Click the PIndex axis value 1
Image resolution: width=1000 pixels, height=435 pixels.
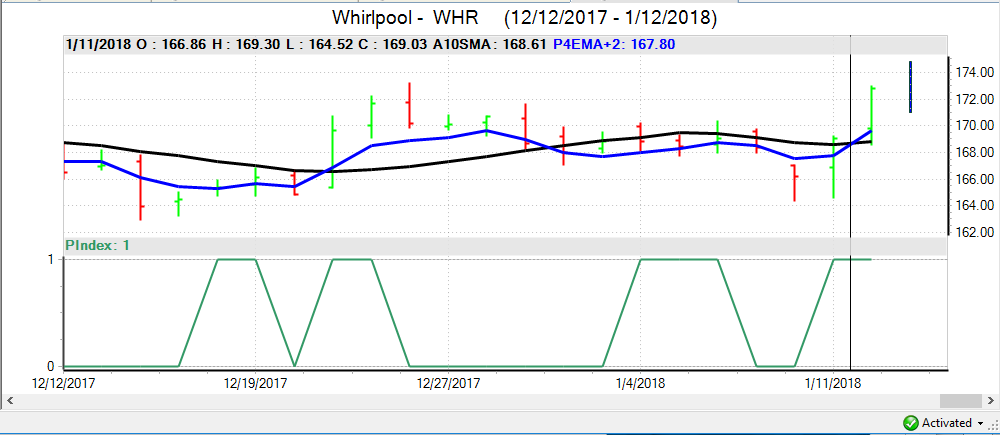tap(50, 260)
